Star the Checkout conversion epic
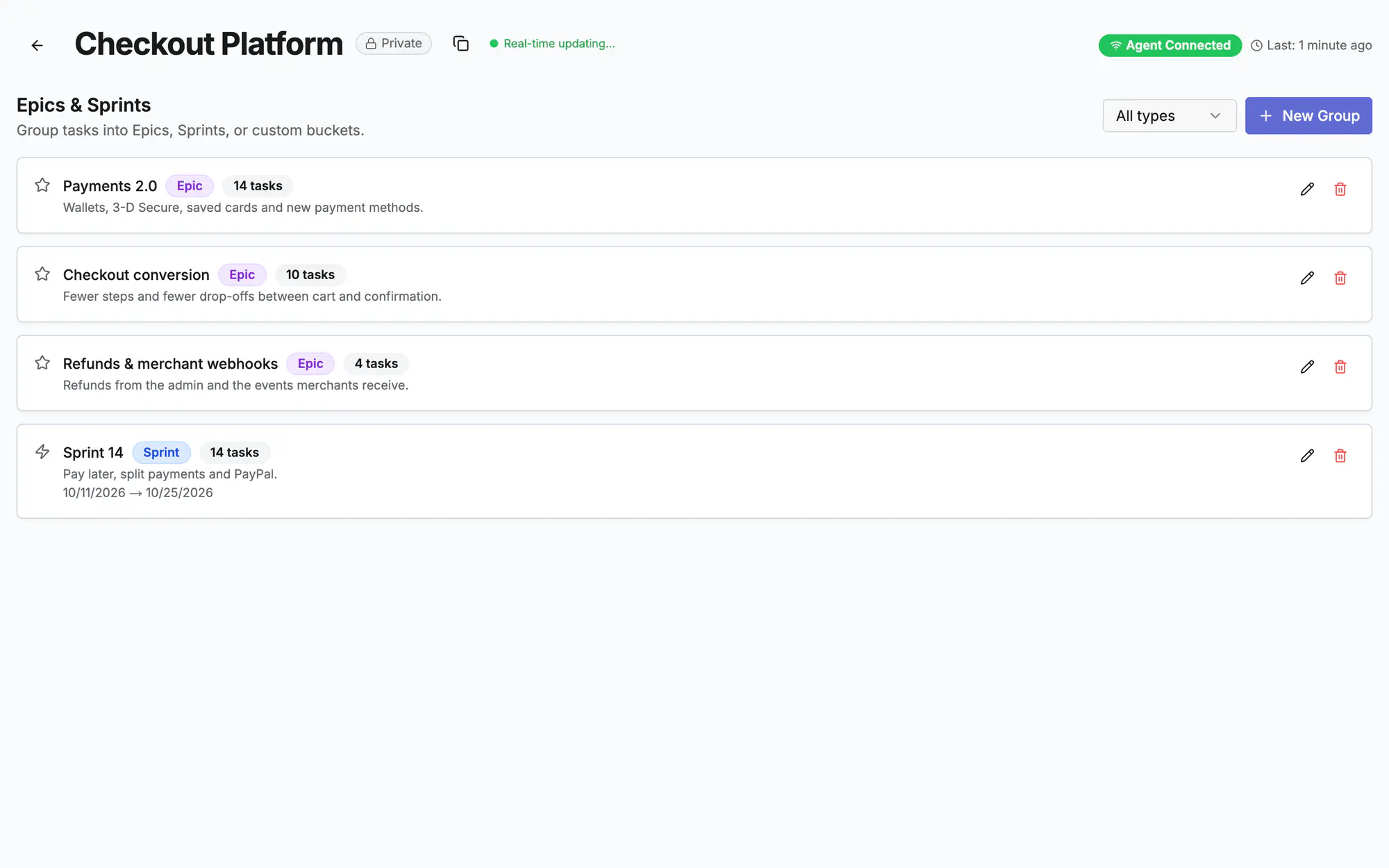This screenshot has height=868, width=1389. point(42,274)
